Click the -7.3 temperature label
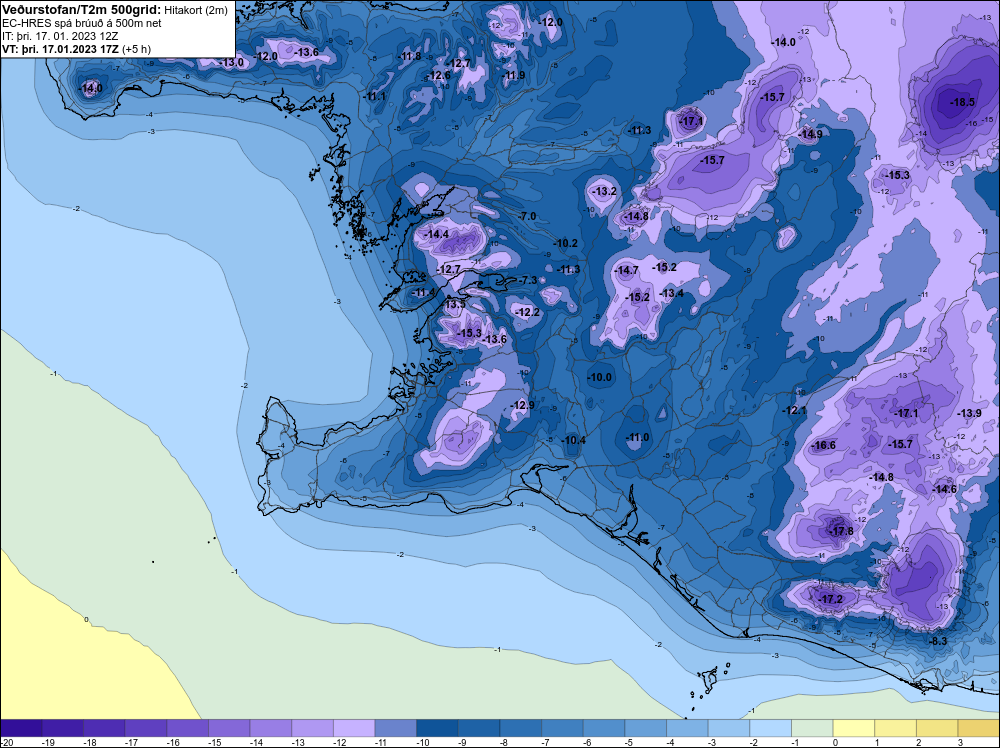The image size is (1000, 748). click(x=528, y=281)
